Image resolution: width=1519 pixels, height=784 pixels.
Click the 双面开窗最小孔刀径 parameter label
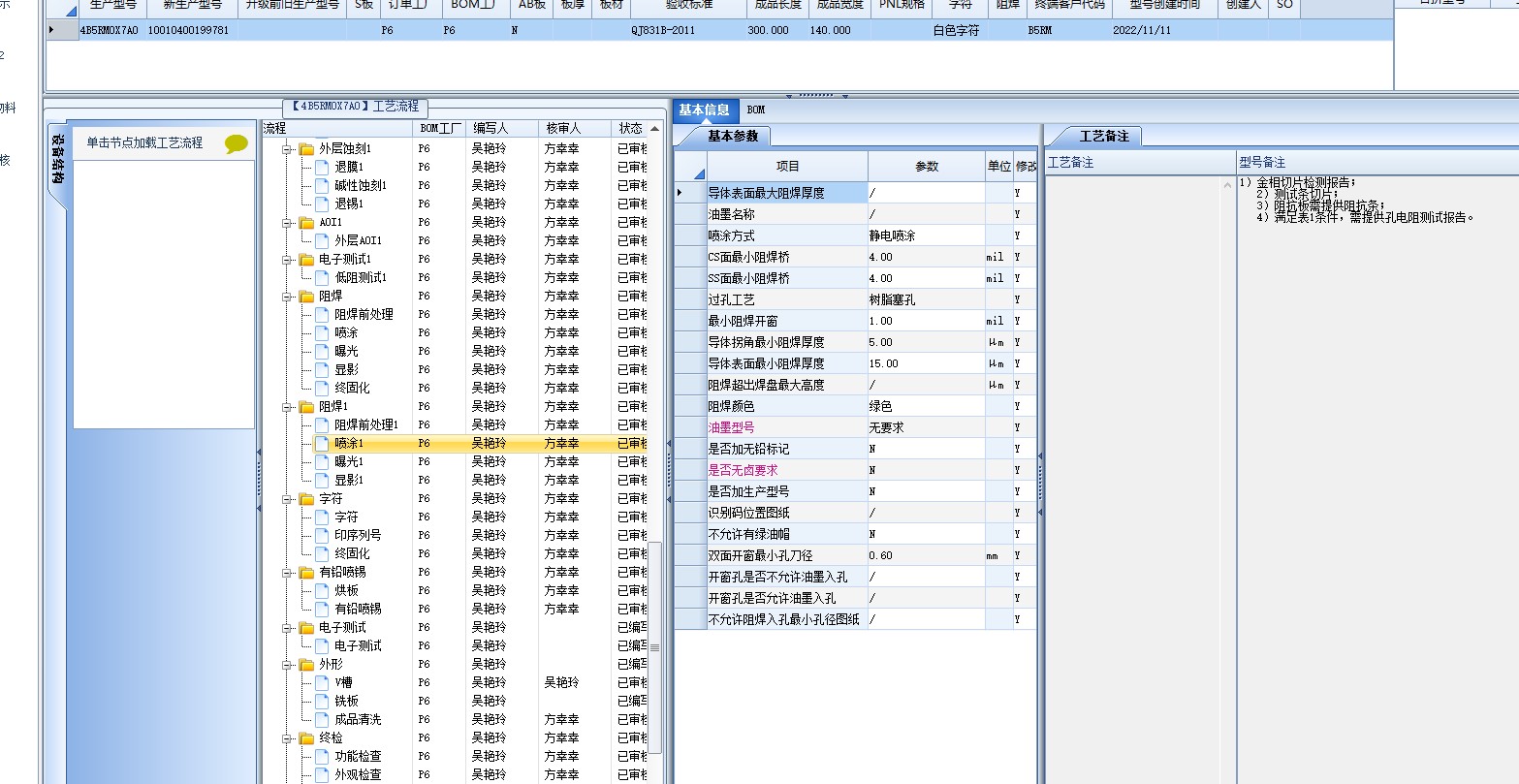(x=760, y=555)
